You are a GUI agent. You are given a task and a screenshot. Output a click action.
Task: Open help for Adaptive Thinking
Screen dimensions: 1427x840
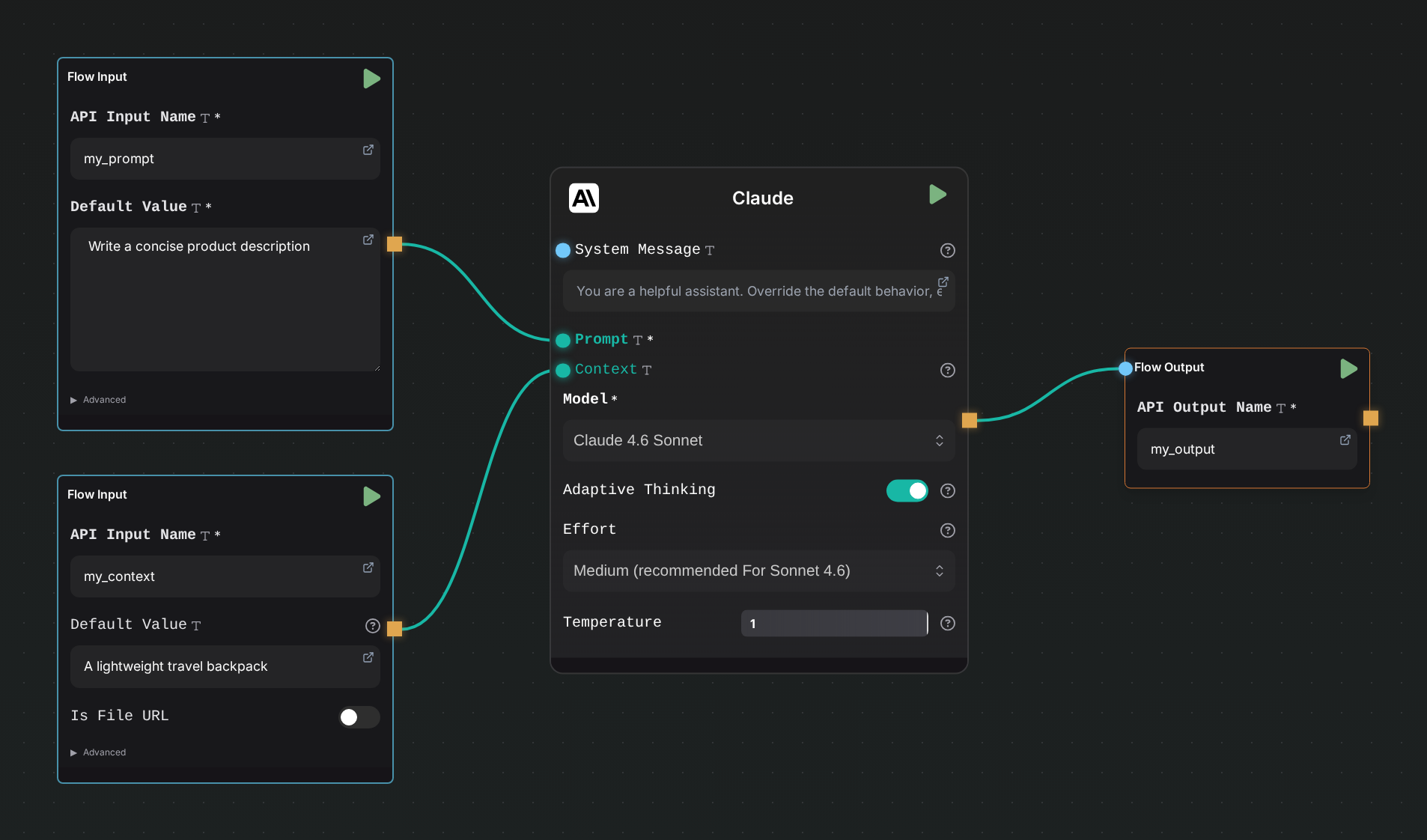[948, 491]
